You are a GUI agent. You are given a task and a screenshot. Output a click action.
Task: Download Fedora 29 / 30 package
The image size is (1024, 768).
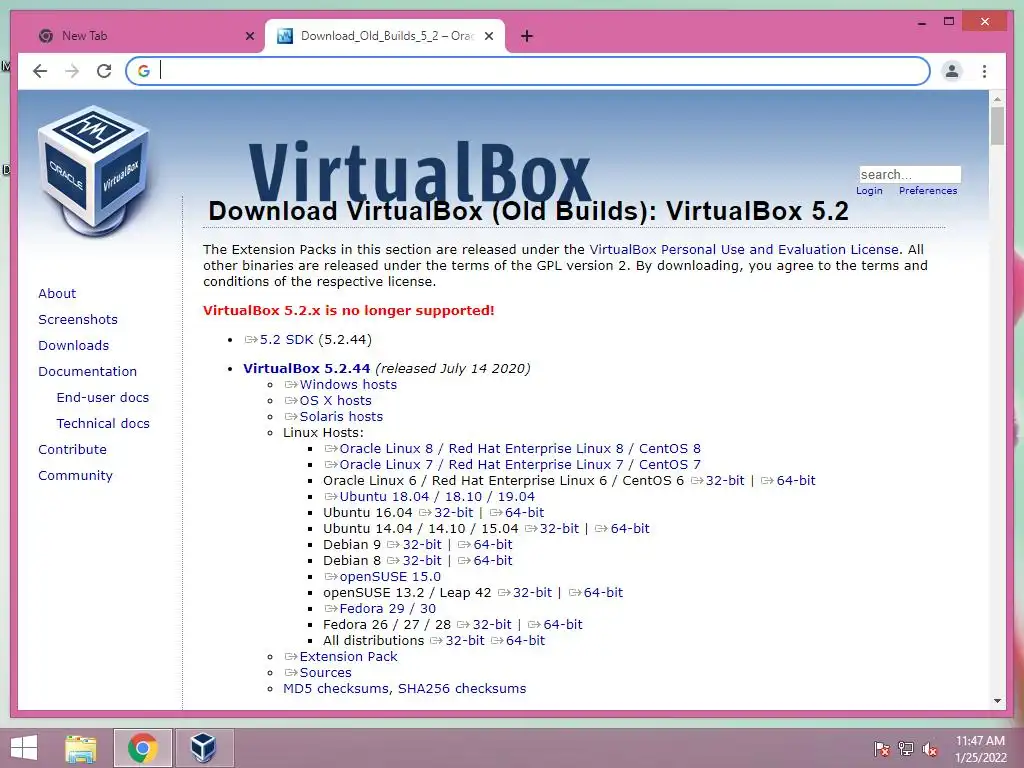coord(380,609)
